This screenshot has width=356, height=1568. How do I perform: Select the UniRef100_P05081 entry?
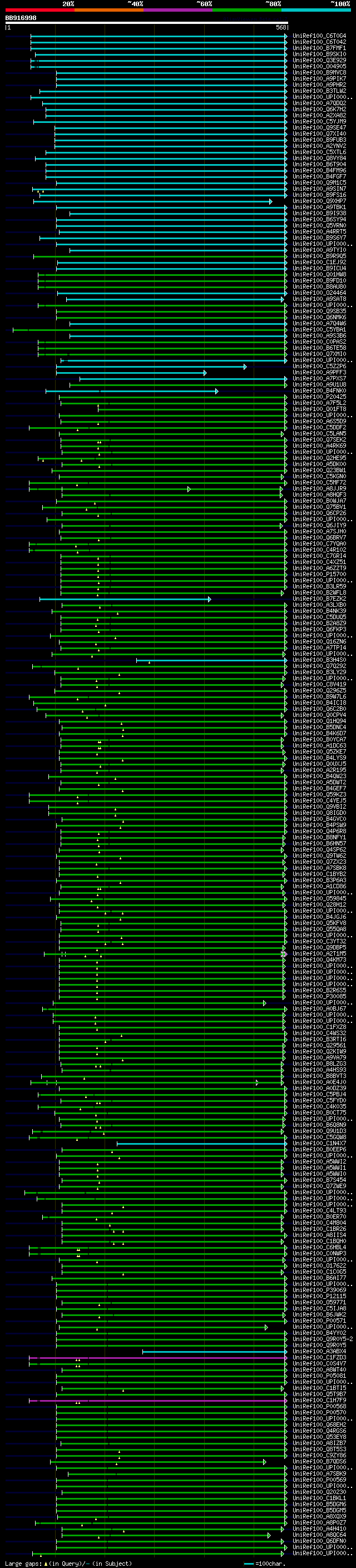(x=319, y=1375)
